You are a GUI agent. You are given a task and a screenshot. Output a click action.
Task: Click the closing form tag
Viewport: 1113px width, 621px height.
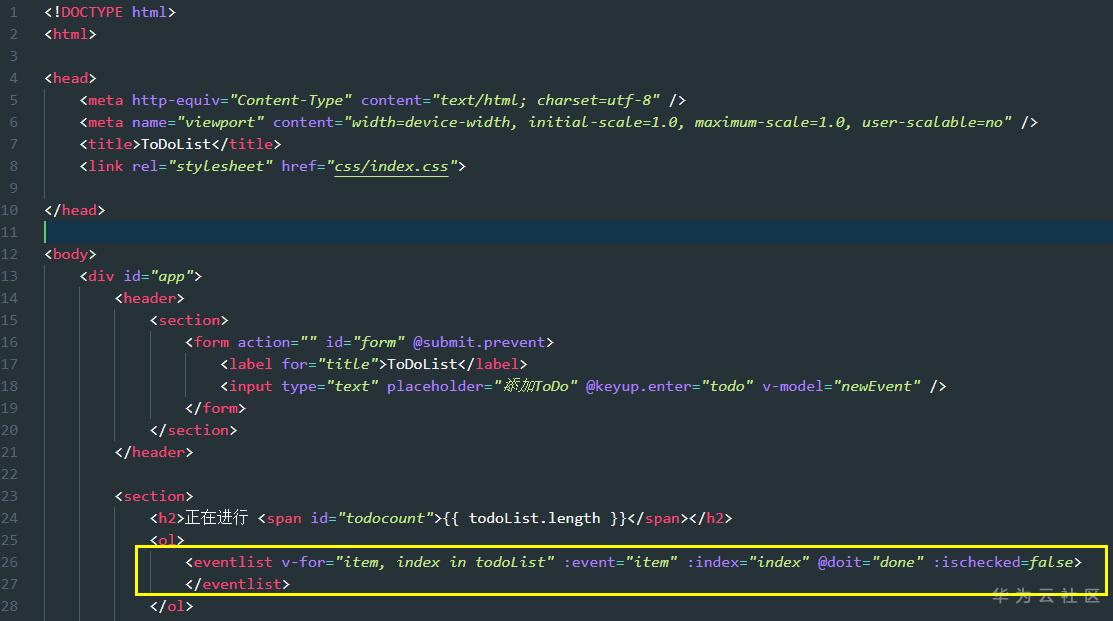click(x=215, y=408)
